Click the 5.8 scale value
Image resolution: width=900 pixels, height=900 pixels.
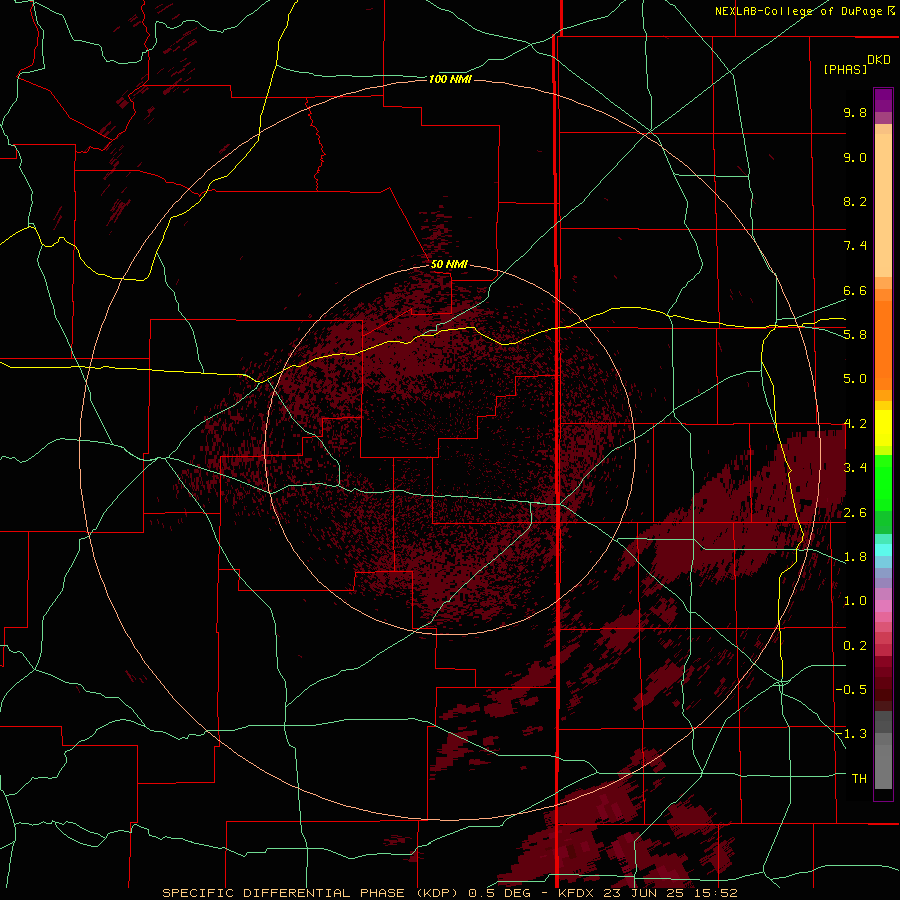[855, 335]
